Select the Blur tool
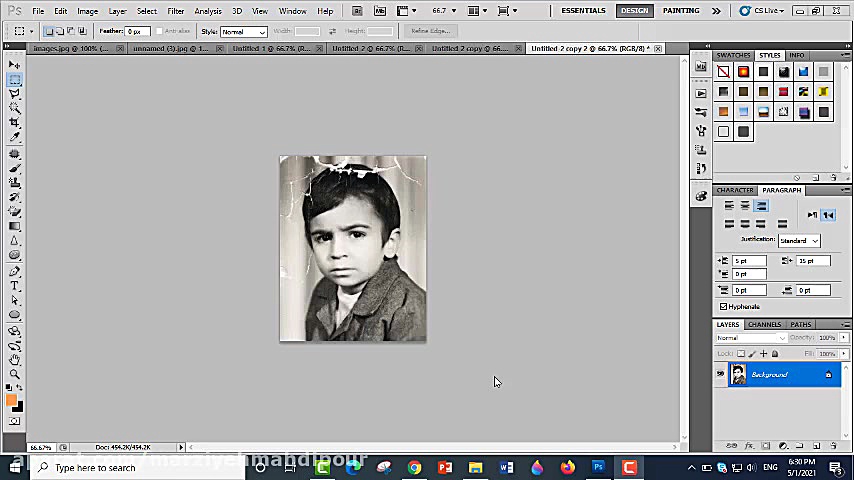This screenshot has width=854, height=480. coord(15,240)
